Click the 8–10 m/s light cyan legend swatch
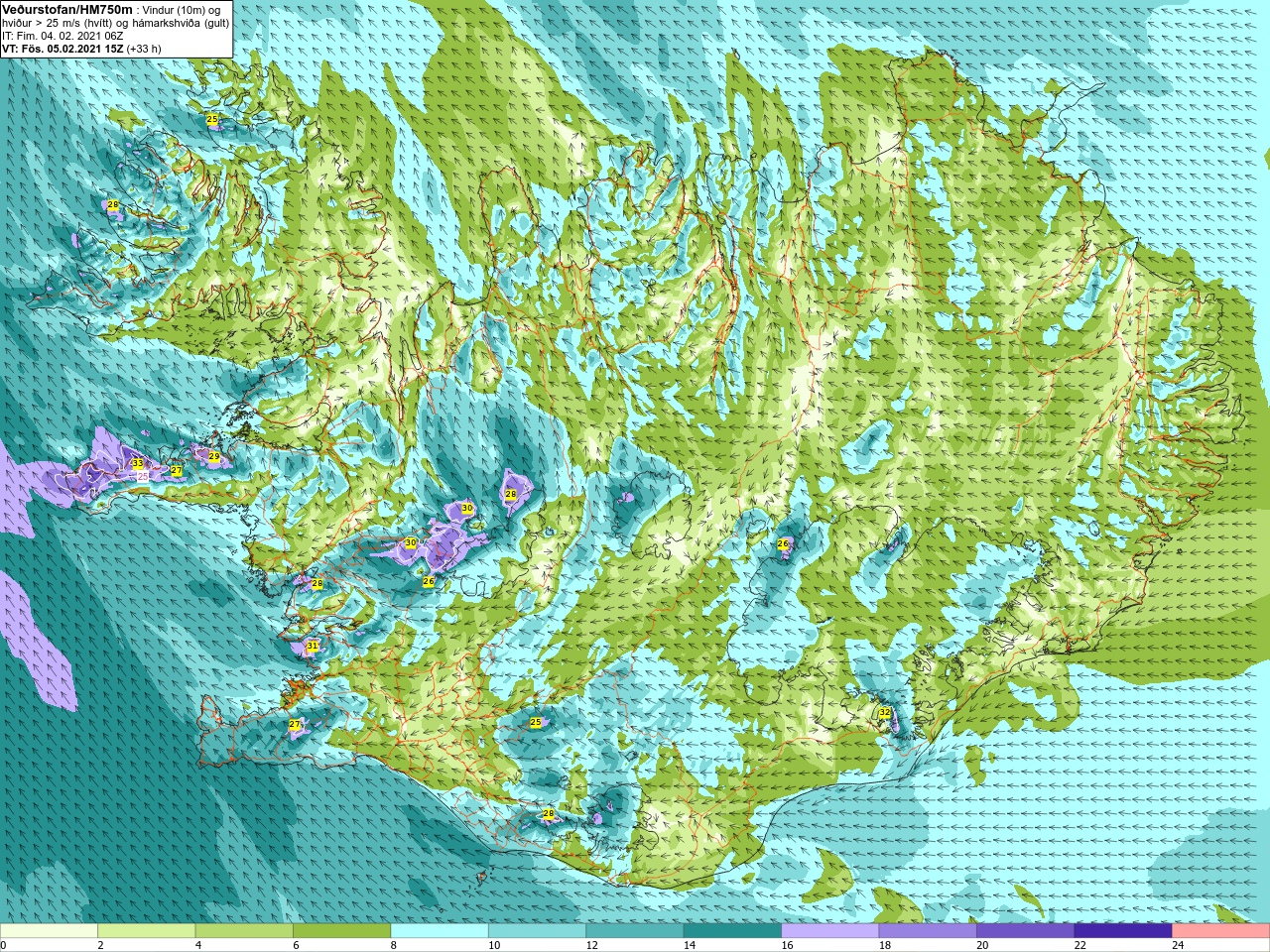 click(x=440, y=931)
